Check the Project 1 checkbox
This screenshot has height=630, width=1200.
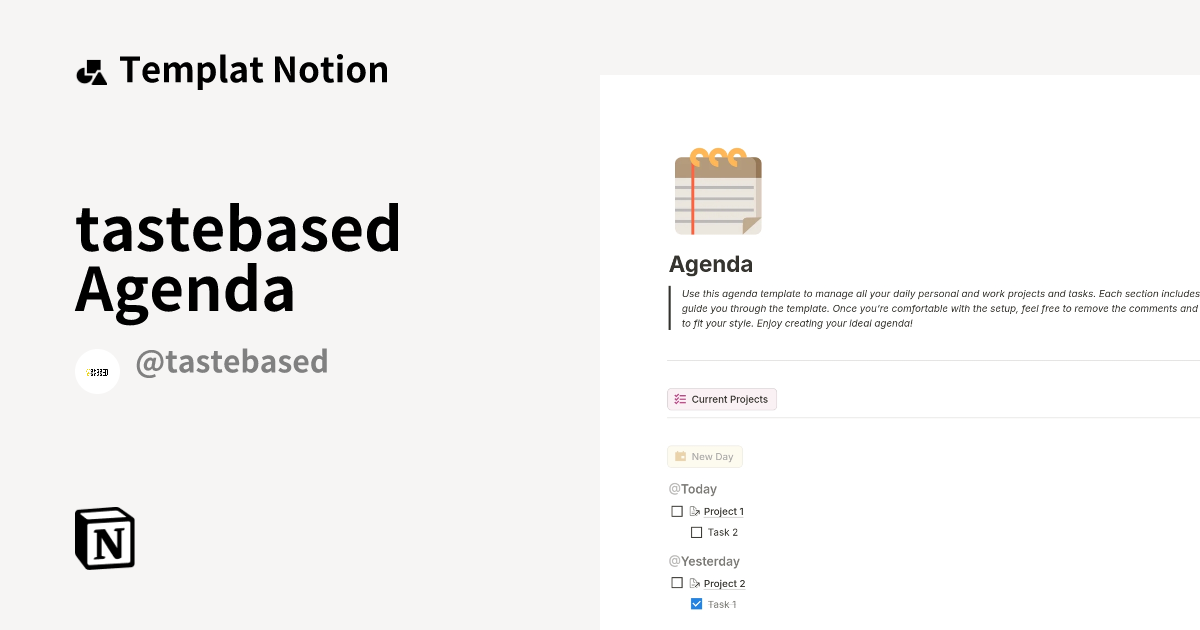677,511
